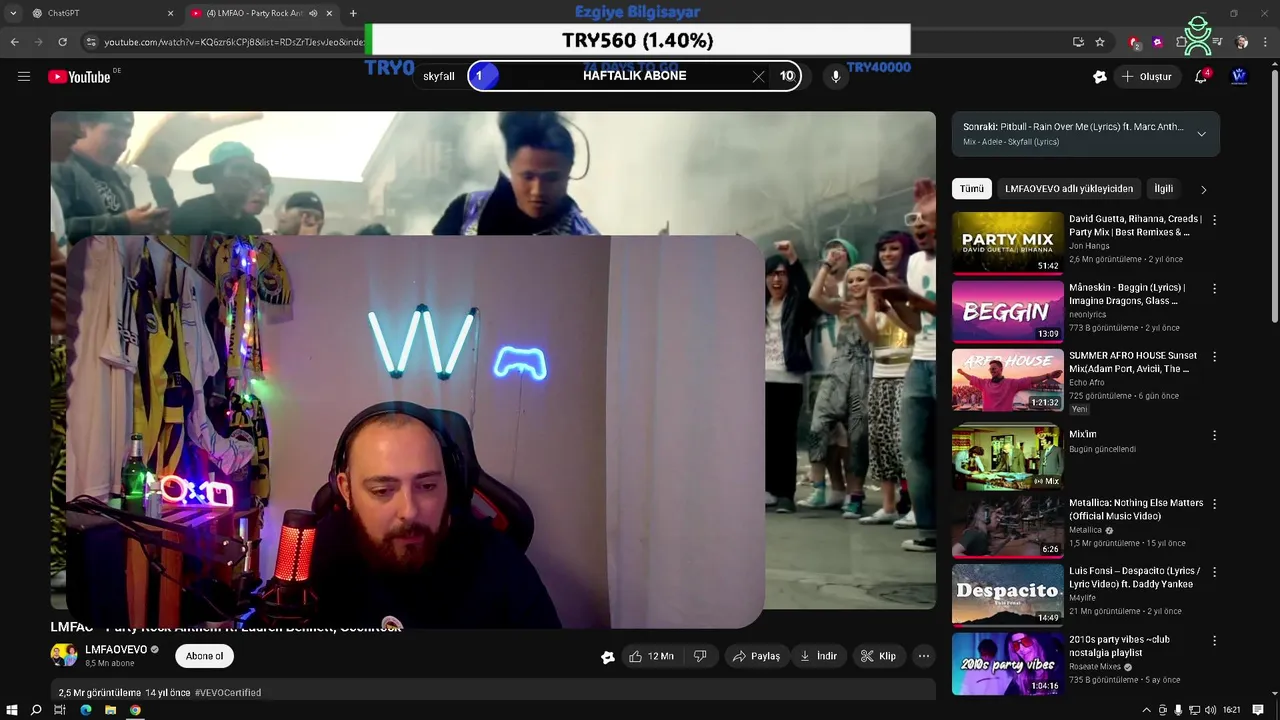Go back in browser history

(x=14, y=42)
